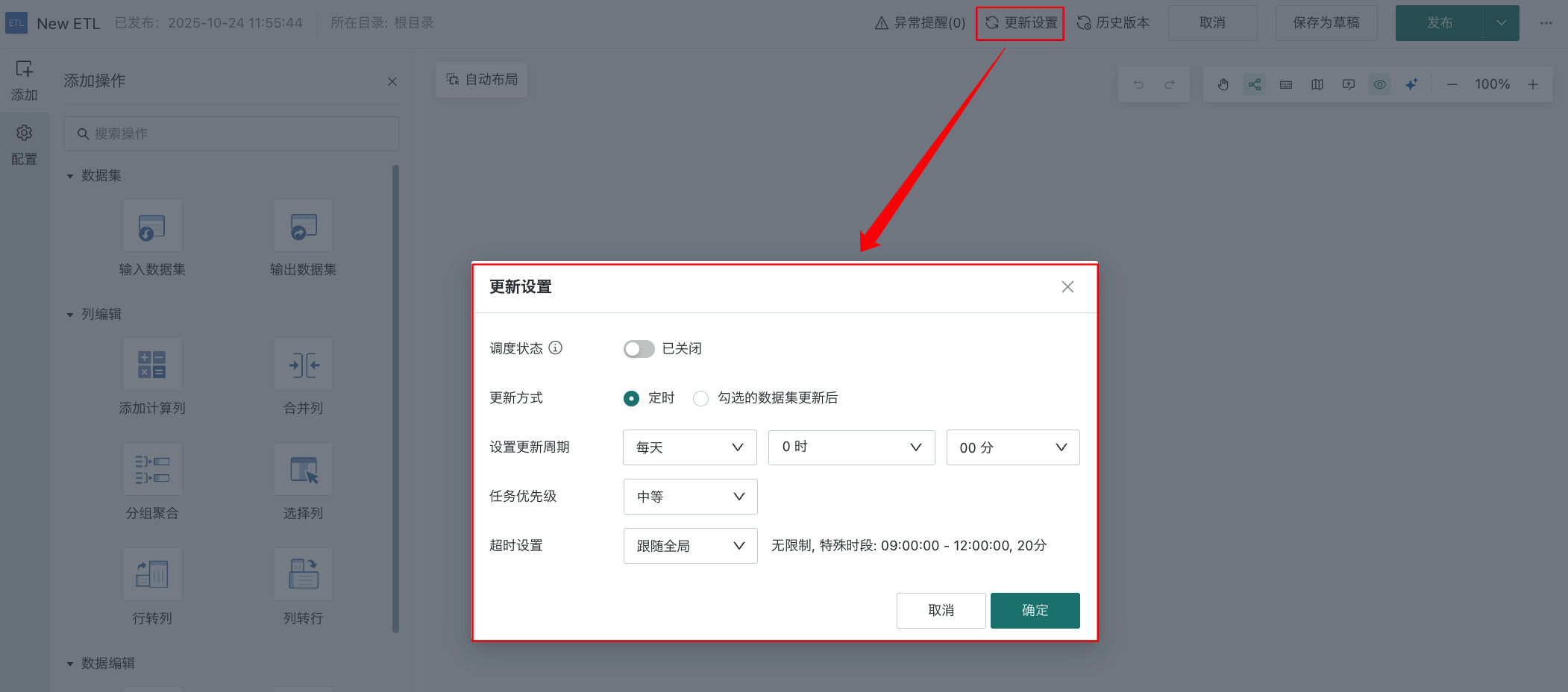This screenshot has height=692, width=1568.
Task: Click 确定 to confirm update settings
Action: click(x=1035, y=611)
